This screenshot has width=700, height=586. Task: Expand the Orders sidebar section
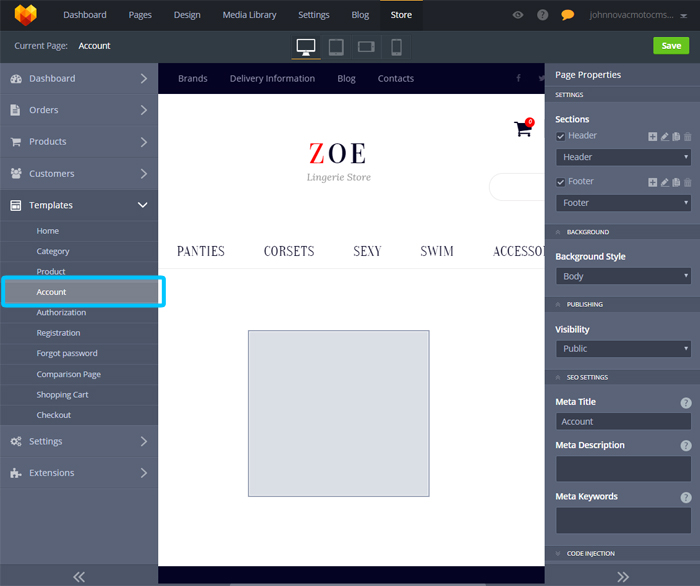coord(79,110)
